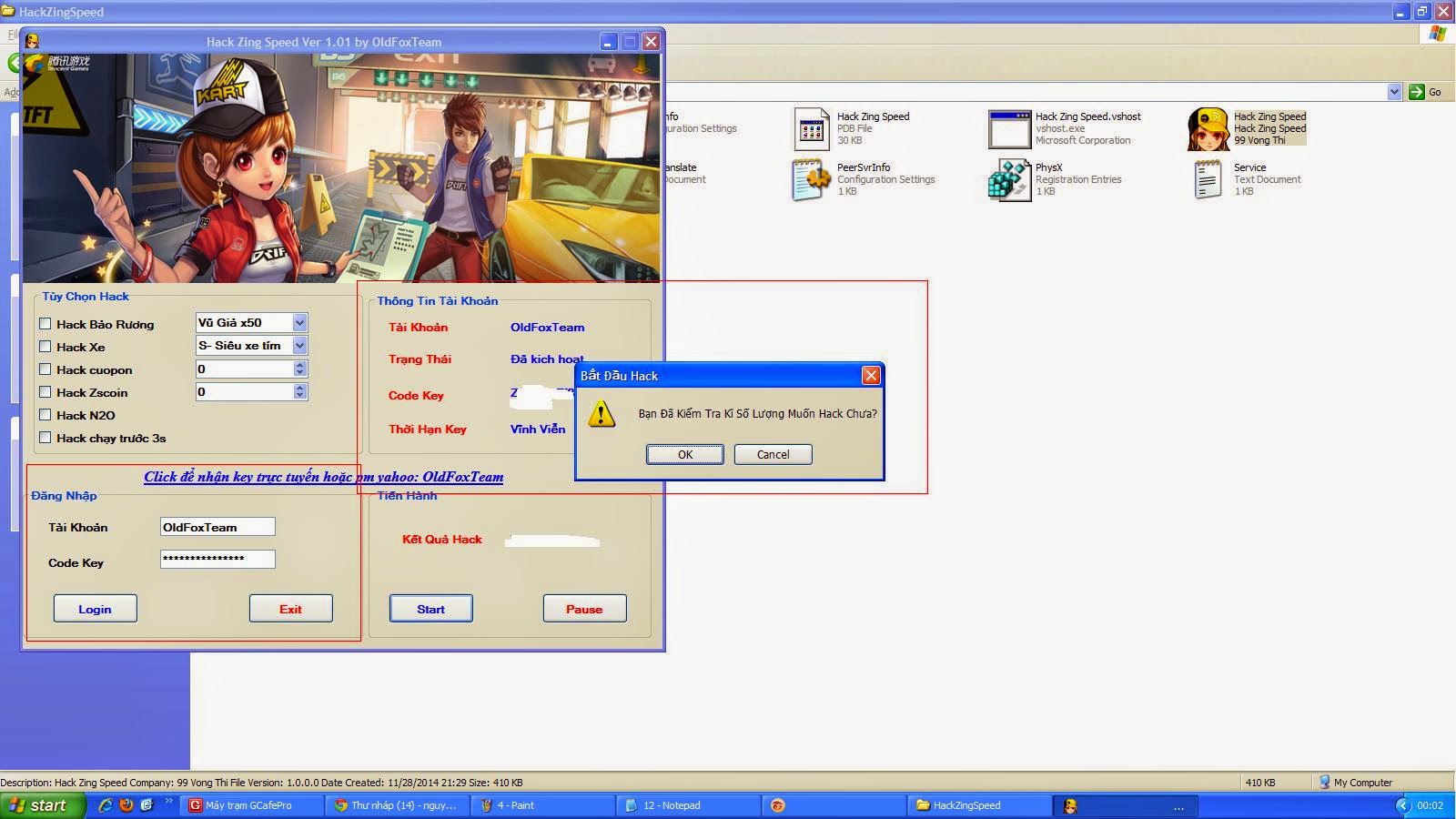Image resolution: width=1456 pixels, height=819 pixels.
Task: Click the third Quick Launch icon
Action: click(147, 805)
